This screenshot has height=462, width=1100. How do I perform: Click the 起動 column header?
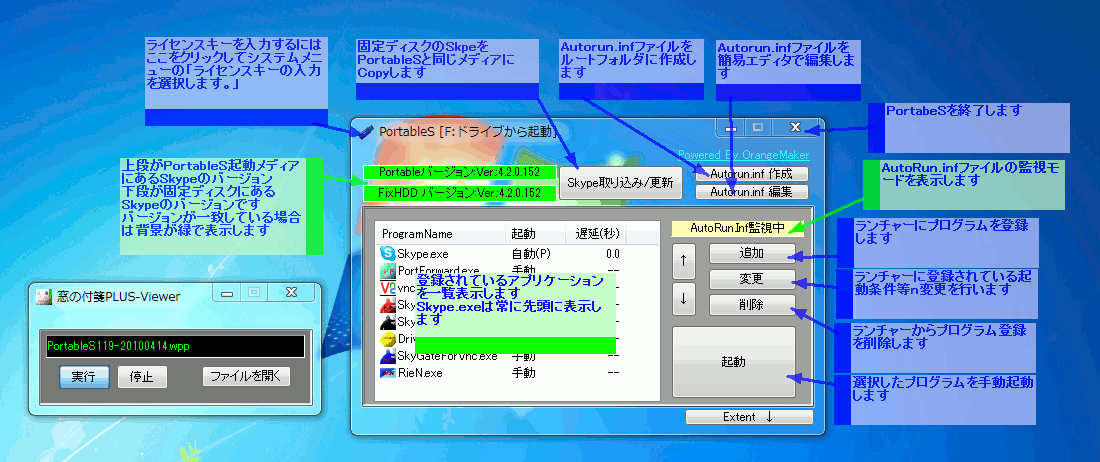click(x=536, y=234)
